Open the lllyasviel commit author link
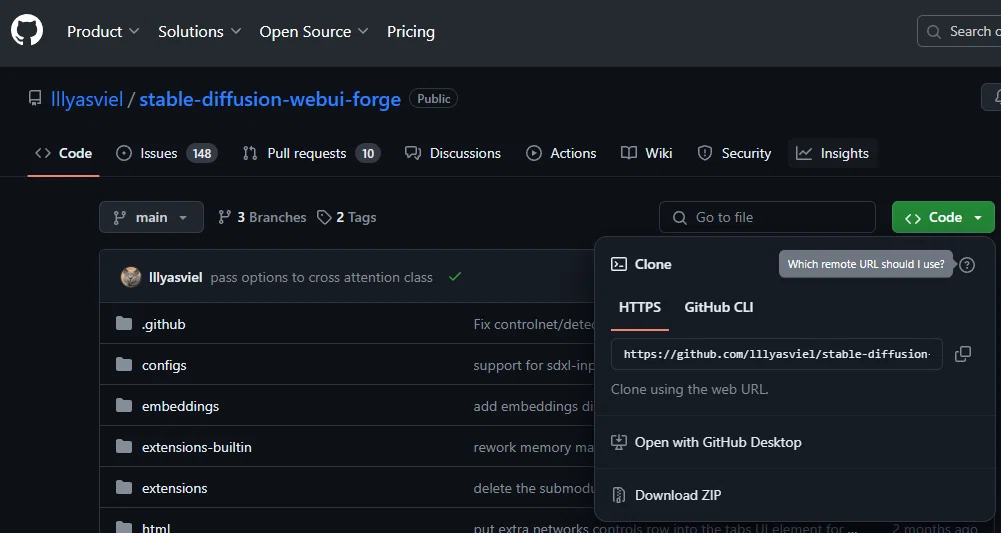1001x533 pixels. coord(176,277)
